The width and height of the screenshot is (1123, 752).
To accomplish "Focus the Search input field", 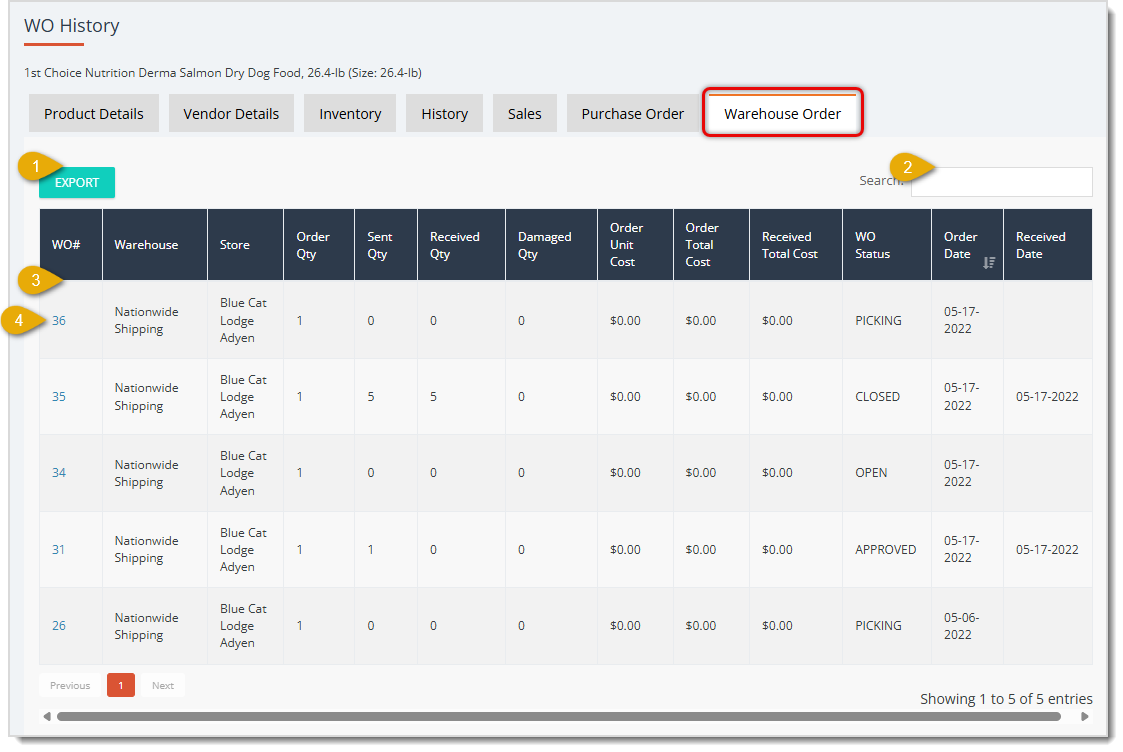I will 1001,182.
